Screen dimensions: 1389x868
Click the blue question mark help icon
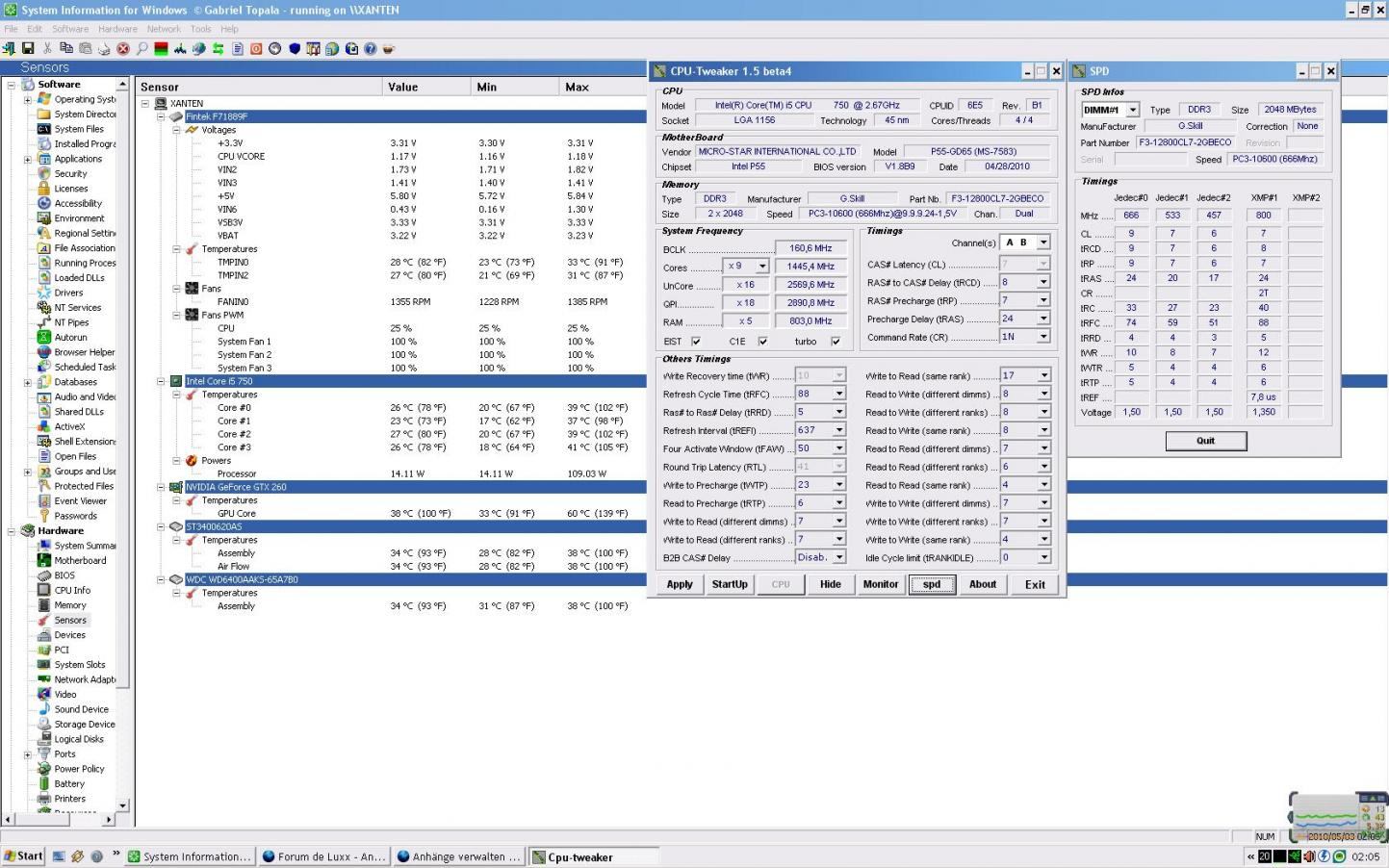tap(371, 48)
